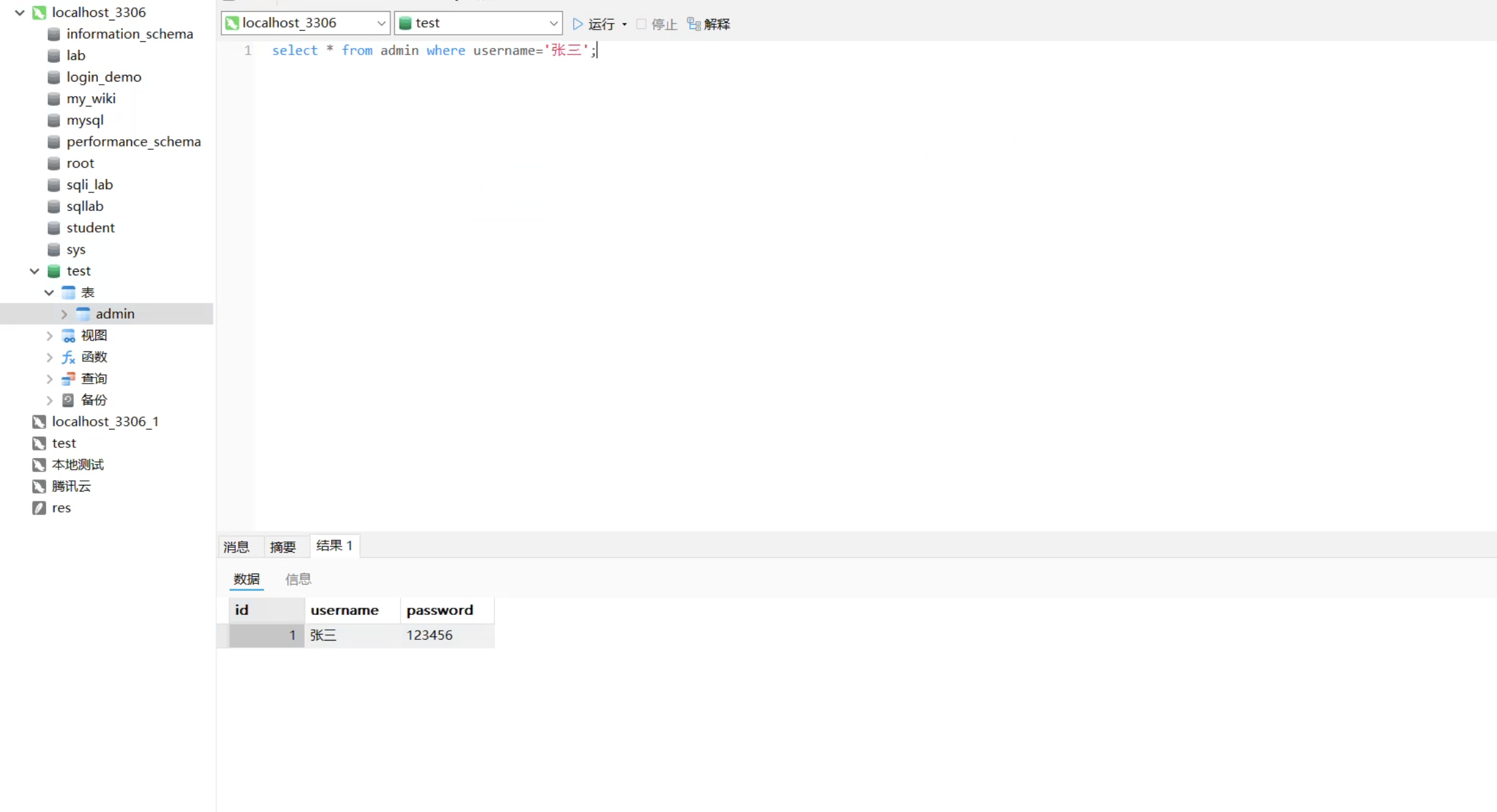Click the res file icon in the sidebar
Screen dimensions: 1497x812
click(39, 508)
